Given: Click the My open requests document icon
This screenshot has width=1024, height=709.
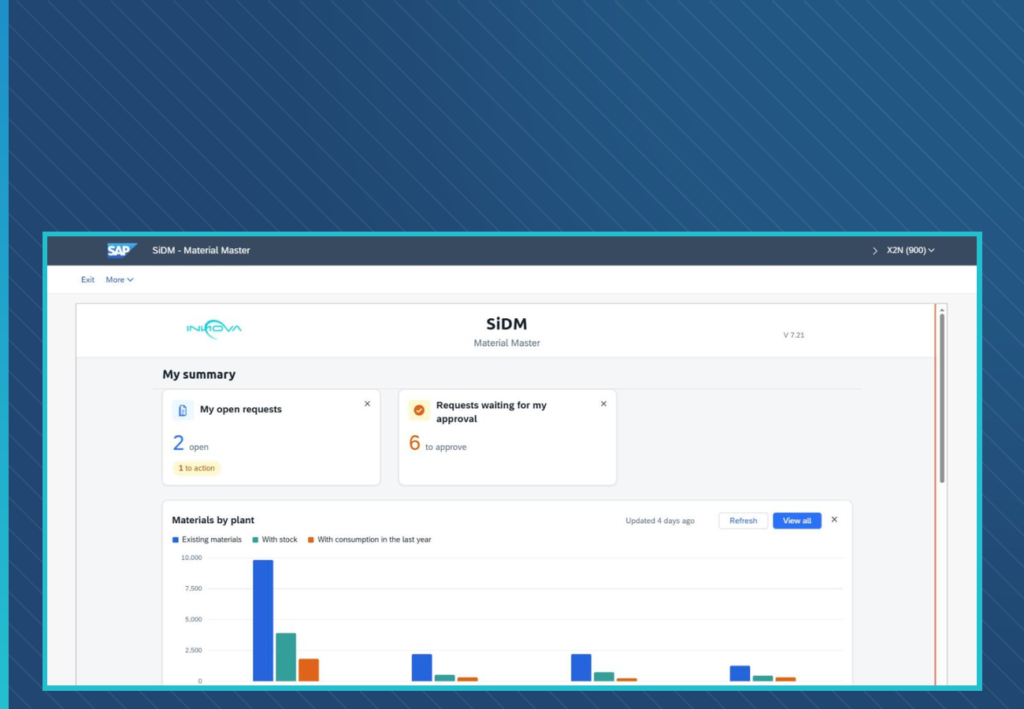Looking at the screenshot, I should pyautogui.click(x=183, y=410).
